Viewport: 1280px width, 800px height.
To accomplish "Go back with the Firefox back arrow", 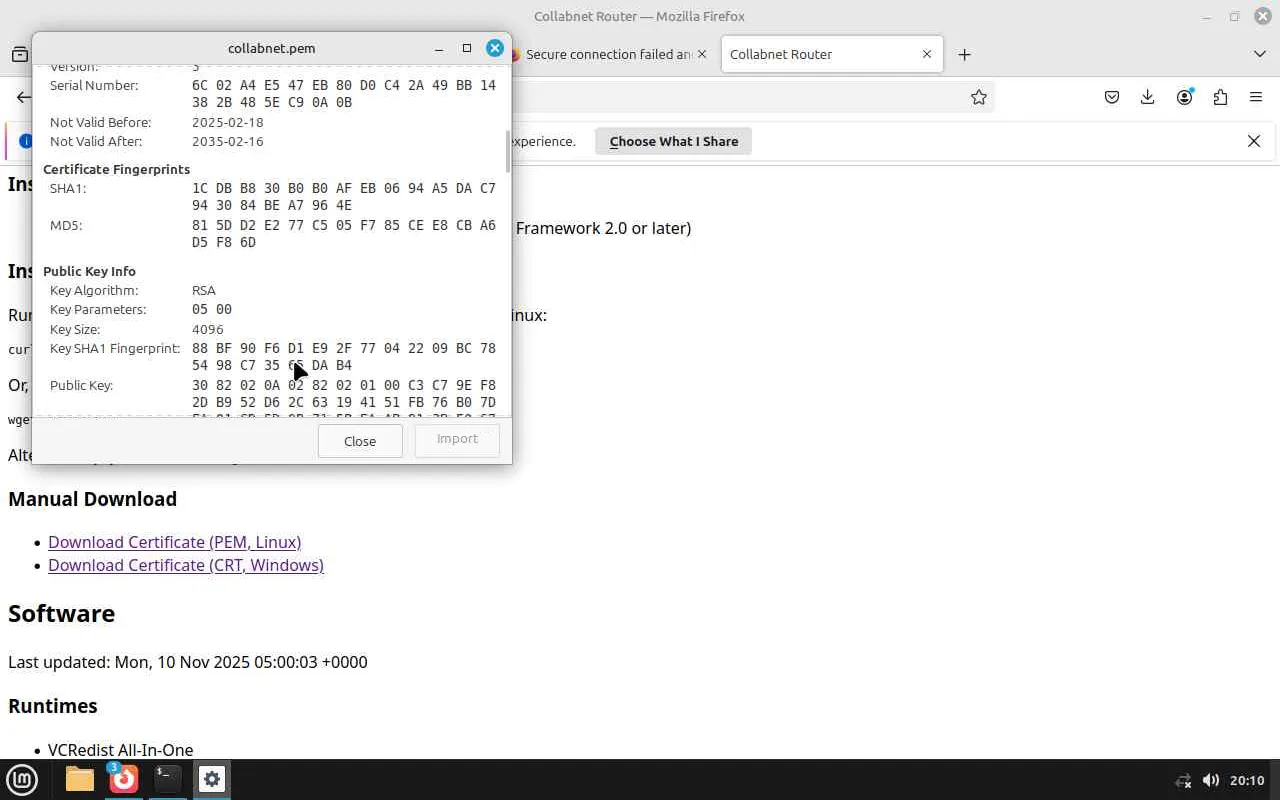I will coord(23,97).
